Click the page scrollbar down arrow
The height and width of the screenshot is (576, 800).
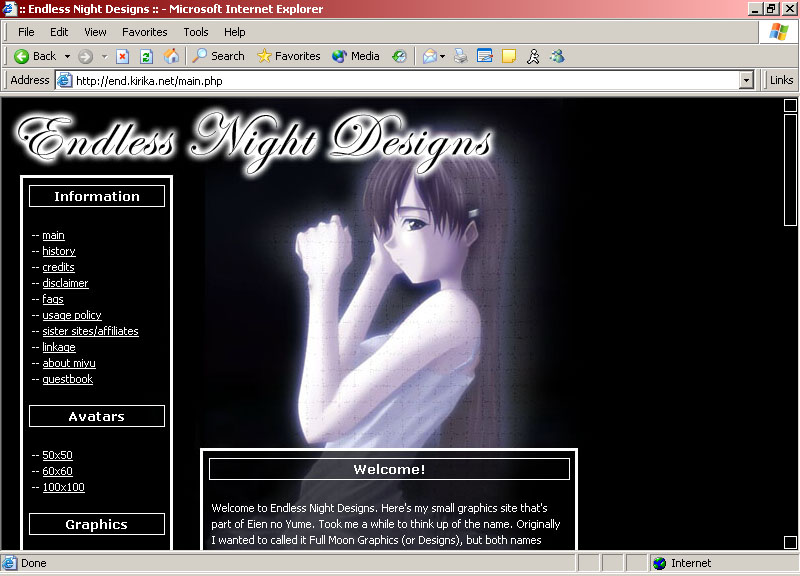(x=790, y=542)
